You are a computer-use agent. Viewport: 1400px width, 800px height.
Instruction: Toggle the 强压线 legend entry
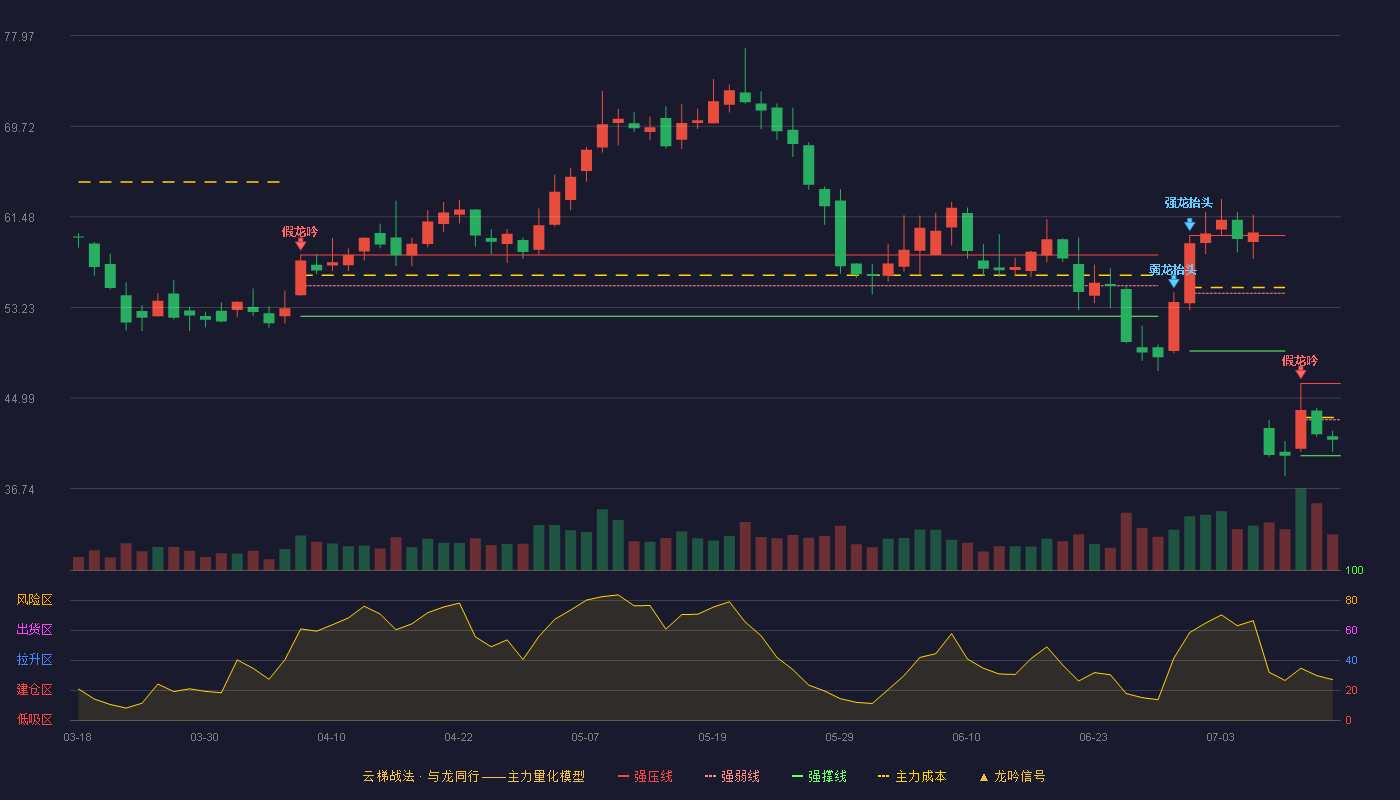(x=645, y=777)
